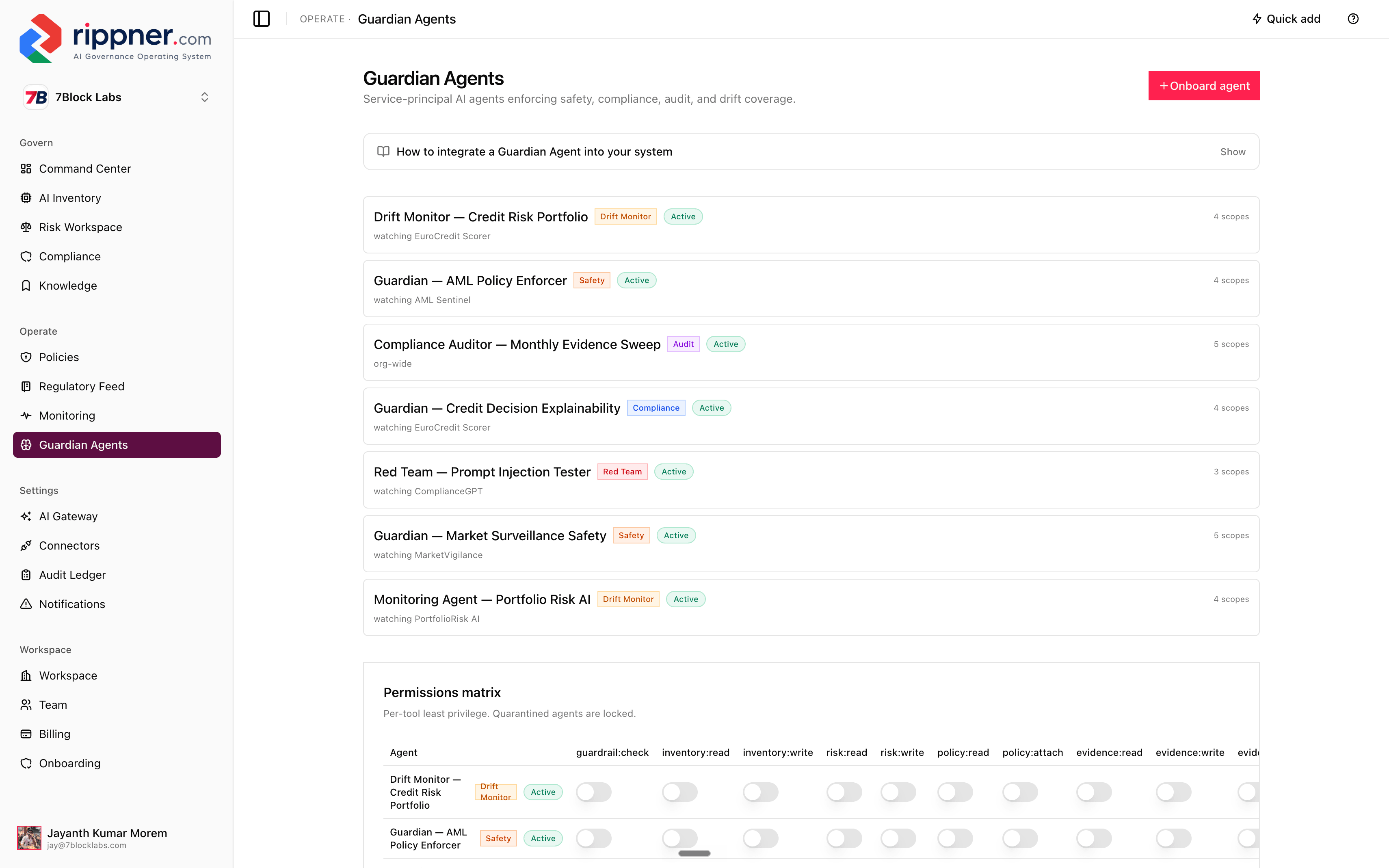Toggle risk:read for Drift Monitor agent
This screenshot has height=868, width=1389.
844,792
